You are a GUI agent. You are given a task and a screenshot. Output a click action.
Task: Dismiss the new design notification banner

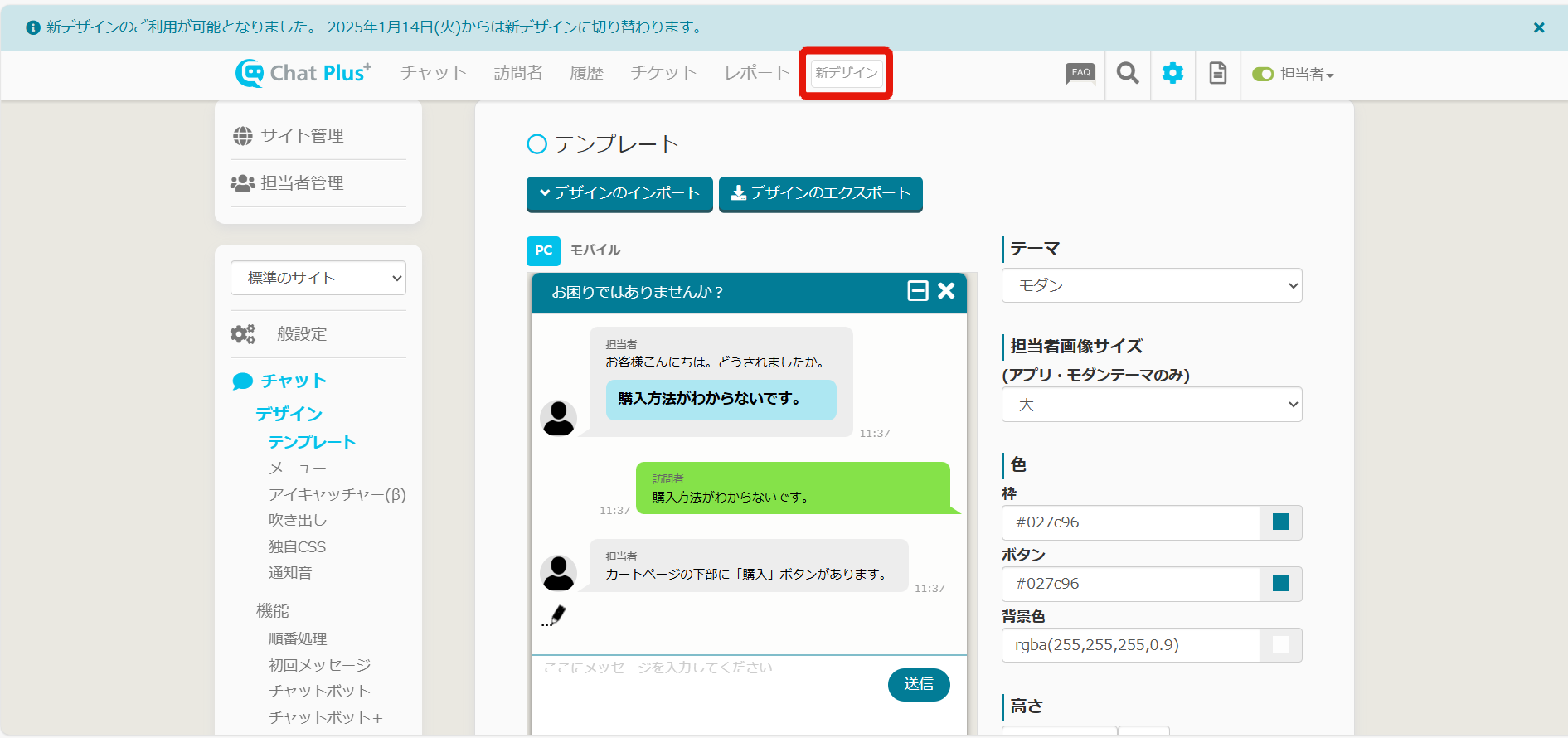[1538, 27]
